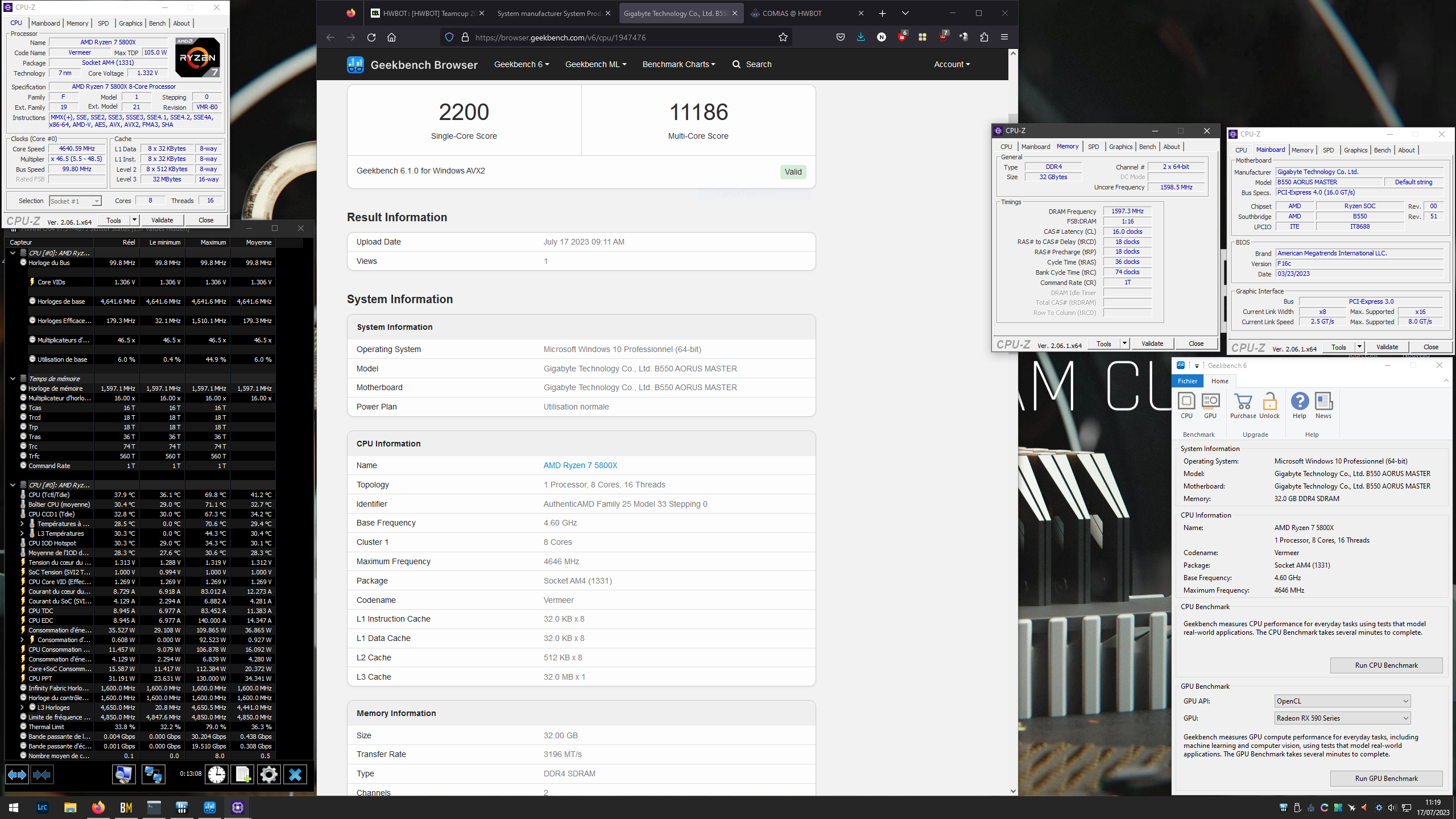Open Account menu in Geekbench Browser

952,64
